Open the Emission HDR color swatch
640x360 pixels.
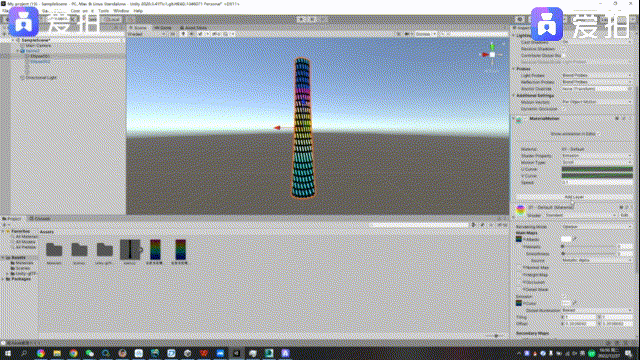tap(566, 303)
